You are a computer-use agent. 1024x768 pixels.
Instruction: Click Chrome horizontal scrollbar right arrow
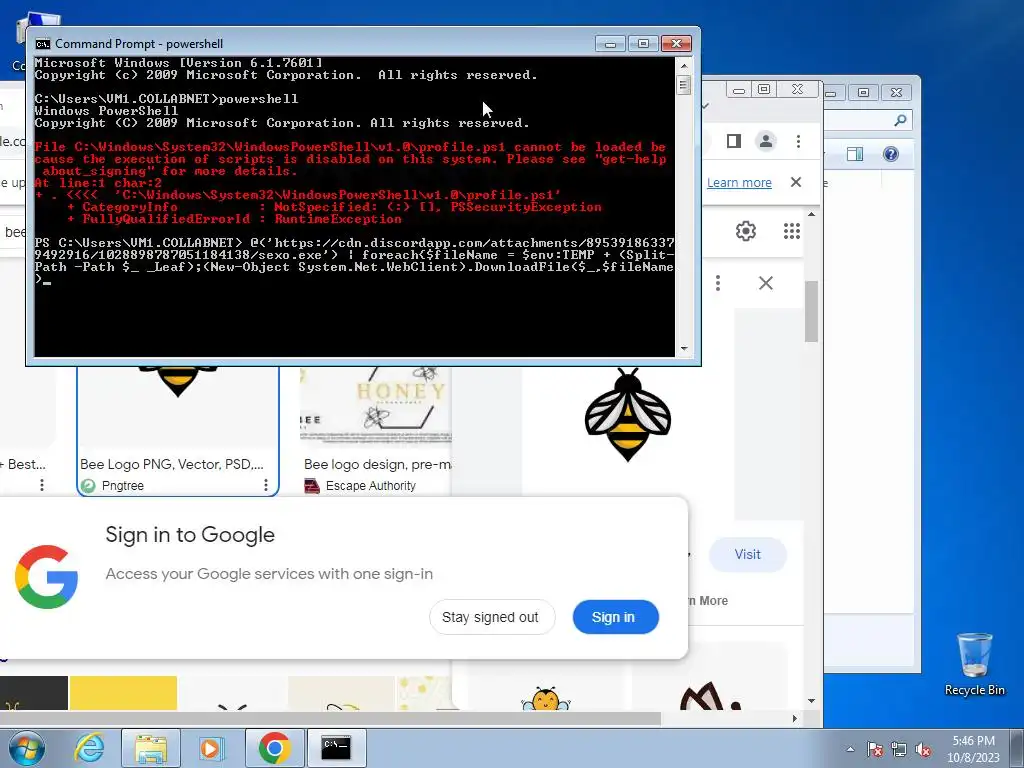(x=795, y=718)
